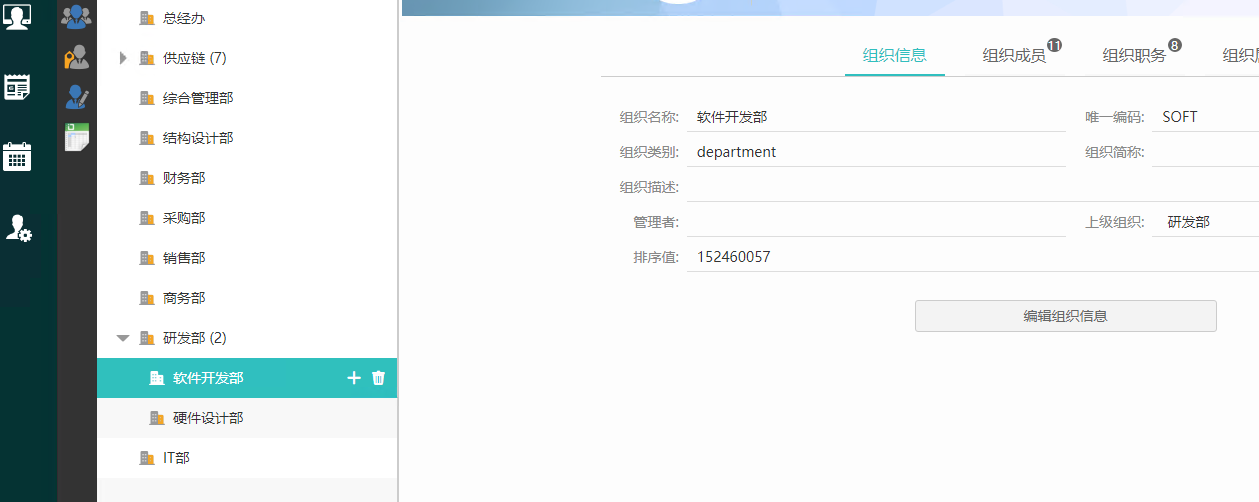Switch to the 组织信息 tab
The height and width of the screenshot is (502, 1259).
(x=894, y=55)
